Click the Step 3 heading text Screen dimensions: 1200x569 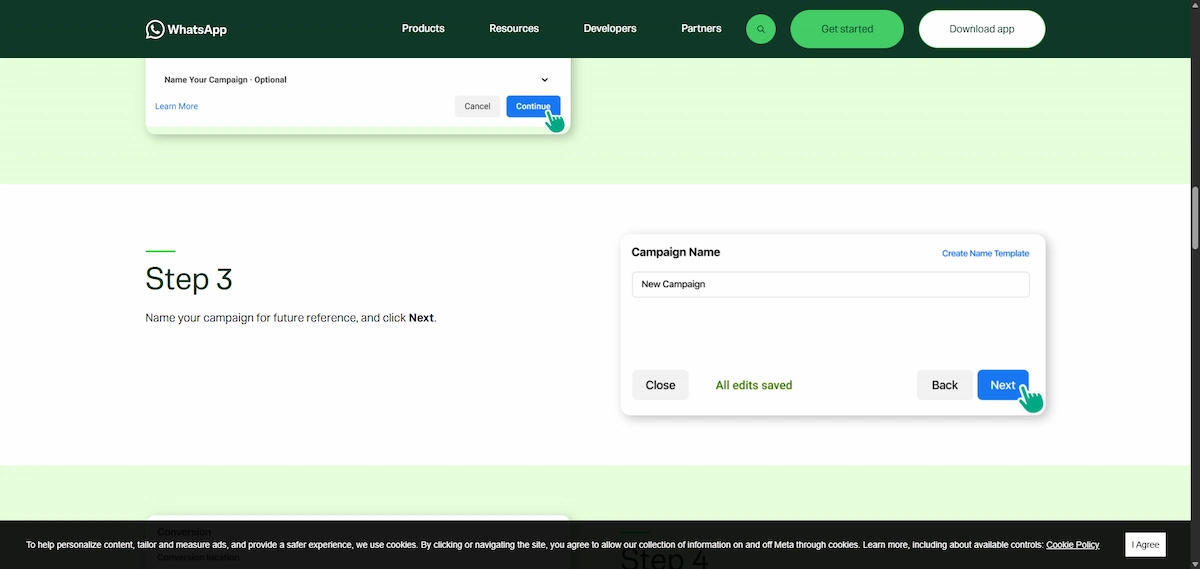coord(189,278)
